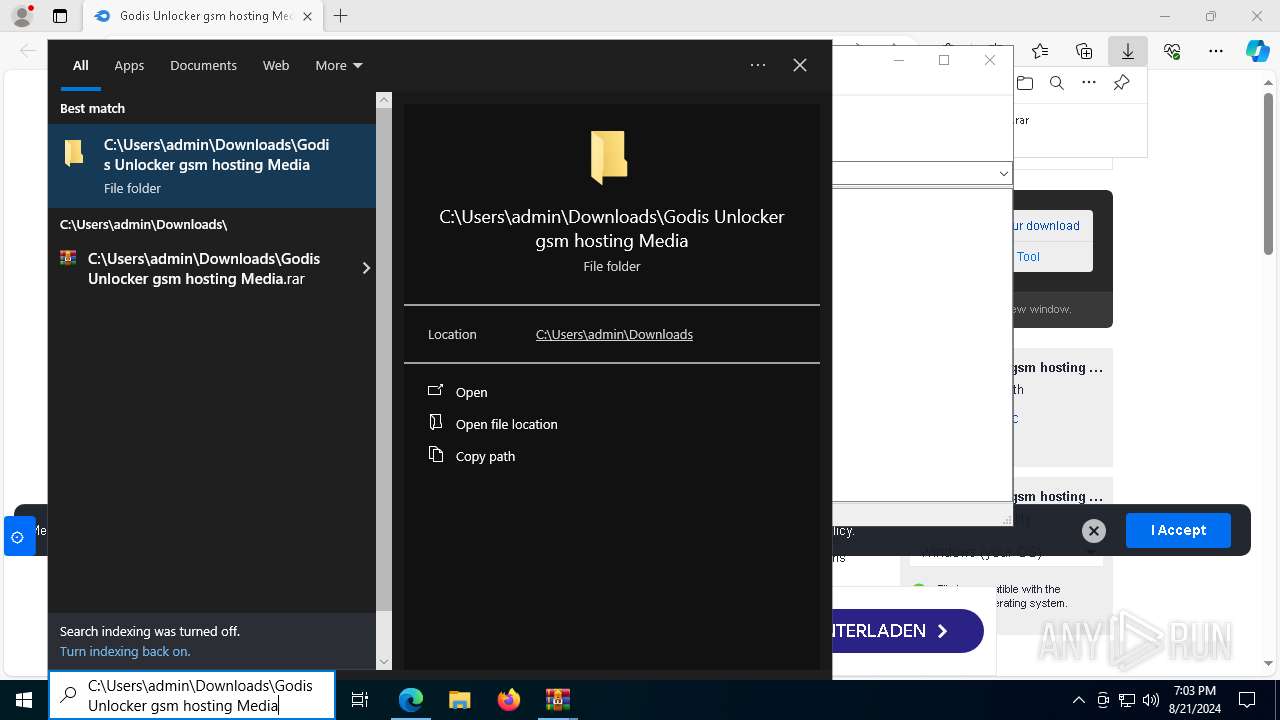
Task: Switch to Microsoft Edge on taskbar
Action: (x=411, y=699)
